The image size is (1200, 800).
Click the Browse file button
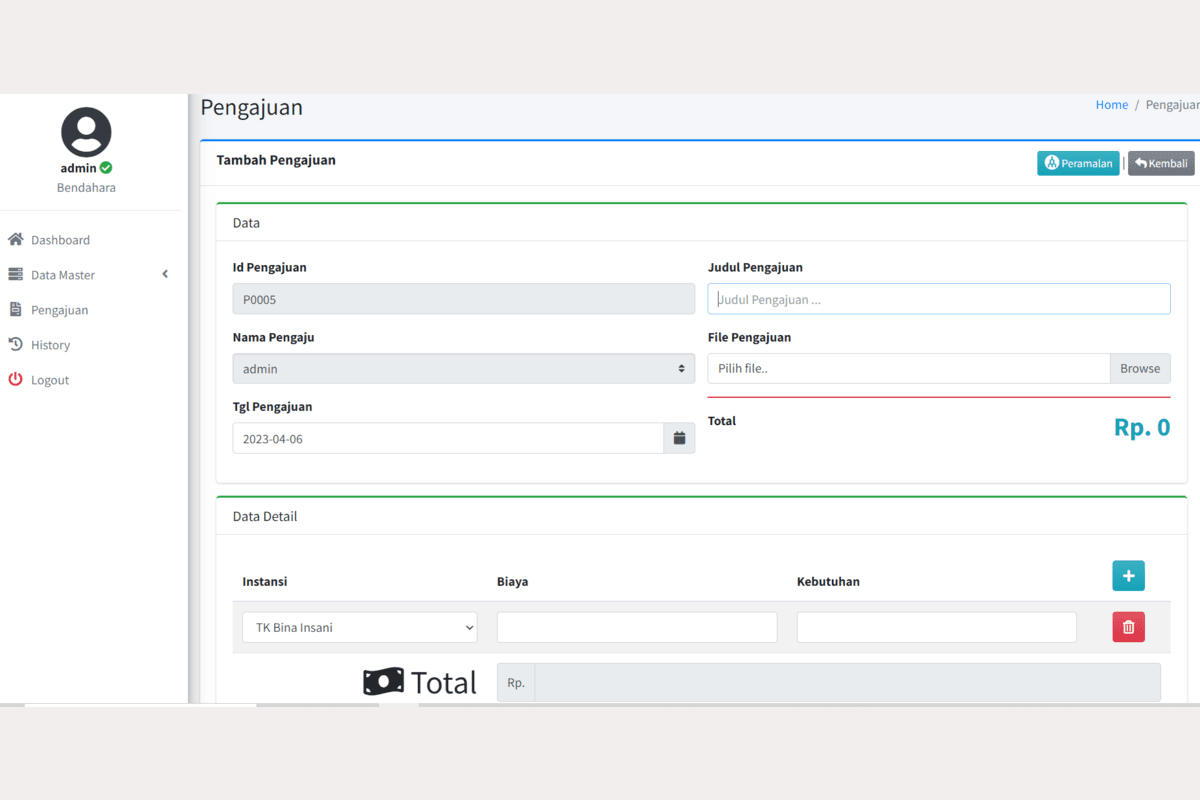1139,368
